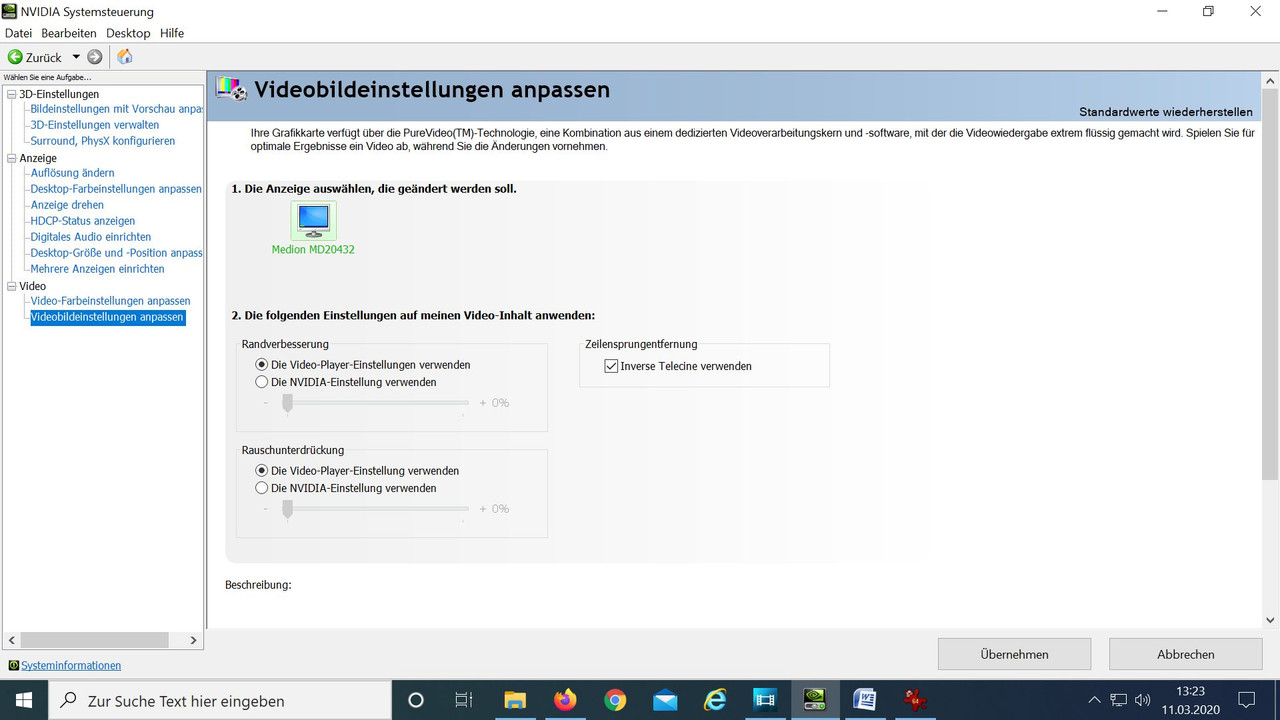
Task: Open the Desktop menu
Action: [128, 33]
